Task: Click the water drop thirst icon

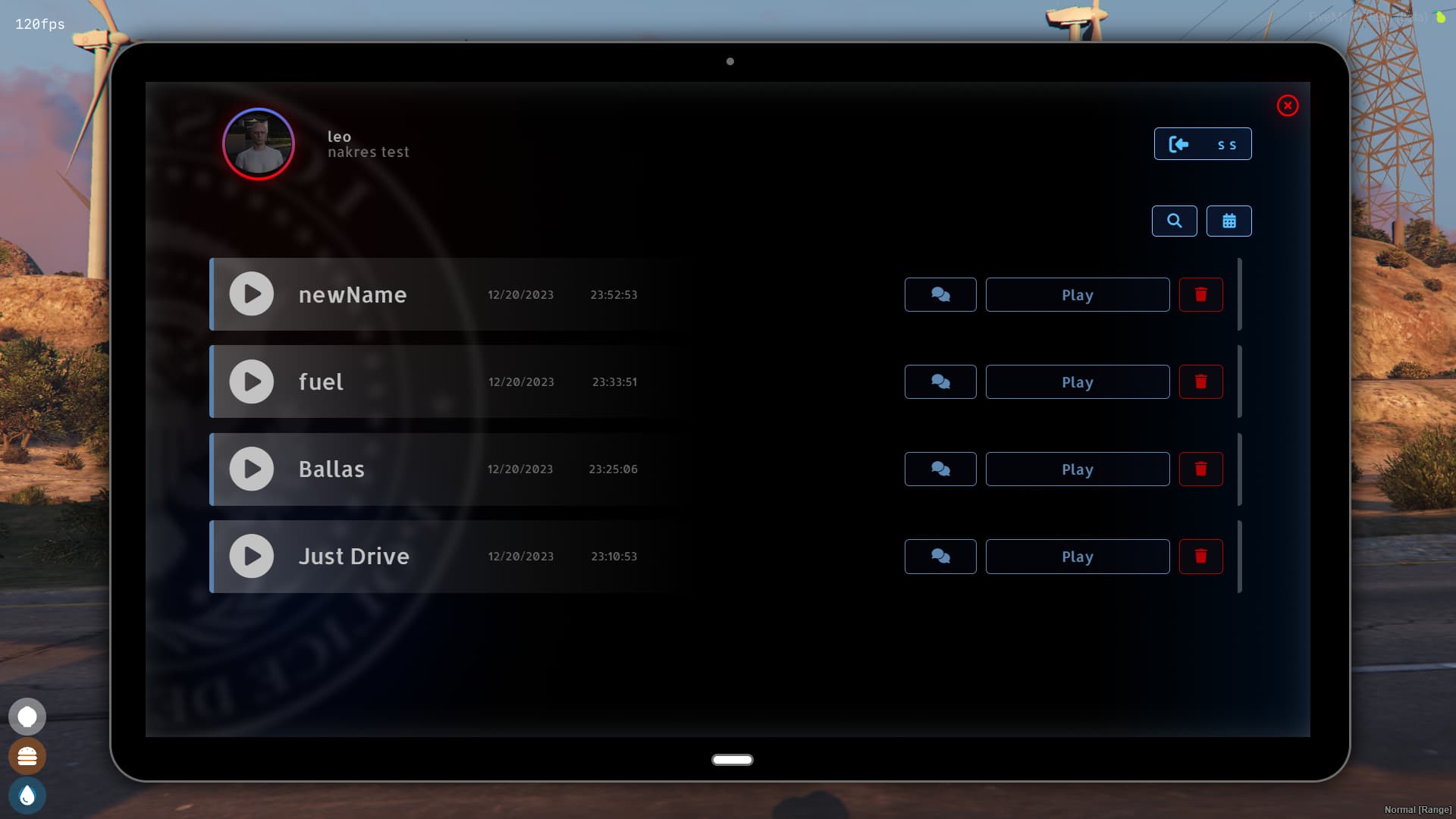Action: click(x=27, y=795)
